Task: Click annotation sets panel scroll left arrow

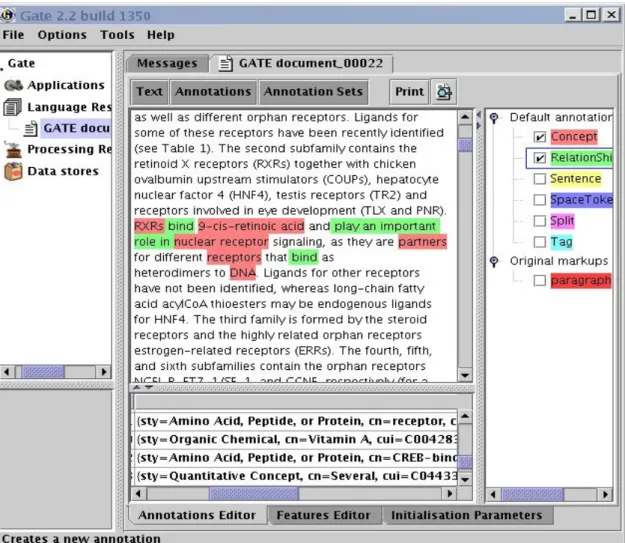Action: [x=493, y=495]
